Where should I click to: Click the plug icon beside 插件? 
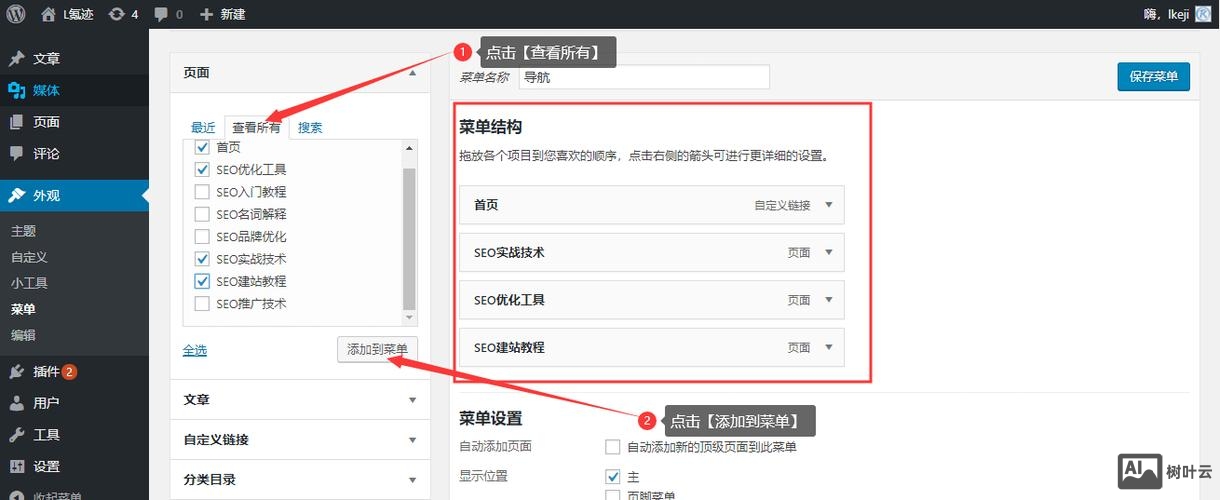click(x=16, y=372)
